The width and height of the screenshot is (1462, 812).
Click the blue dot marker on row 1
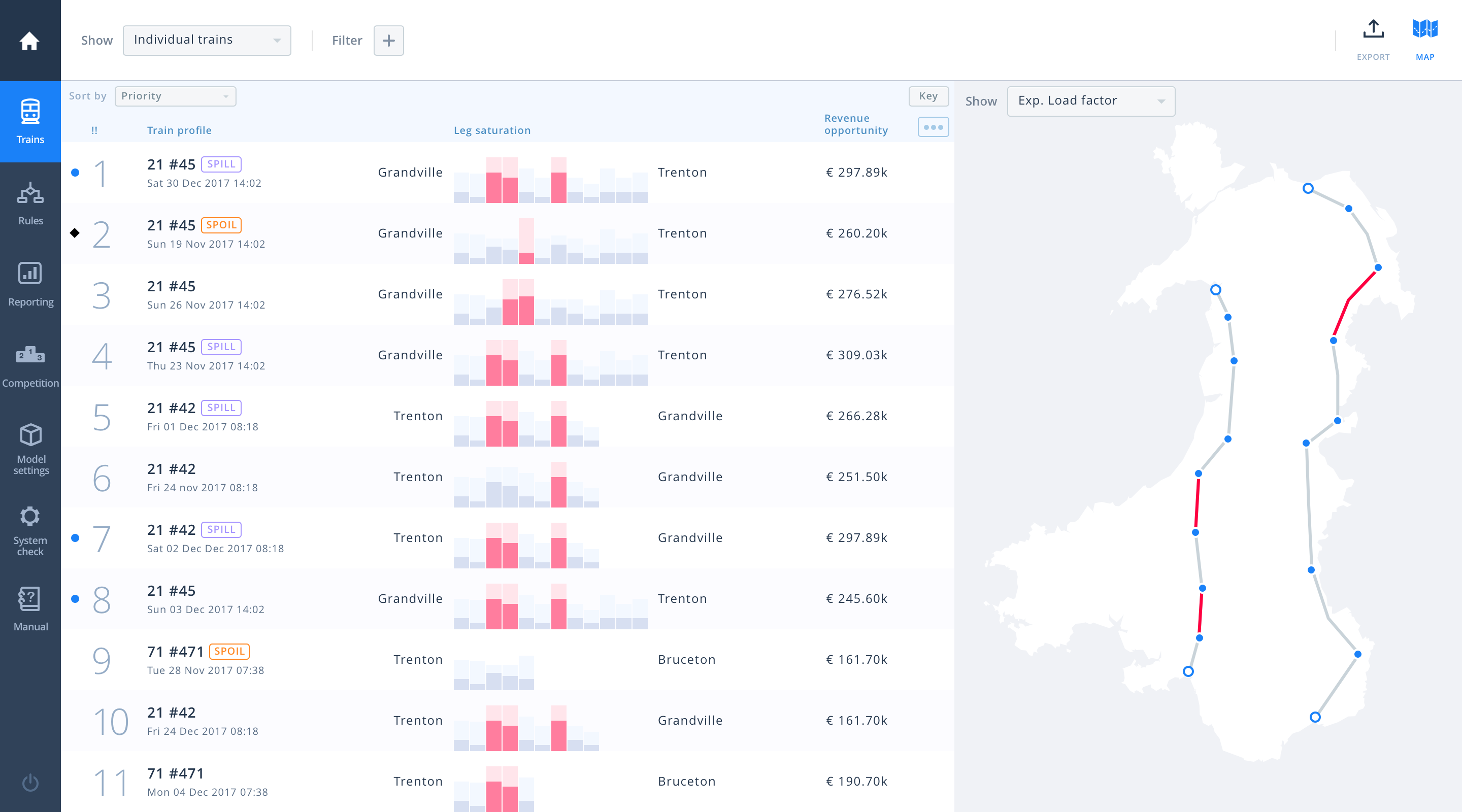click(75, 173)
